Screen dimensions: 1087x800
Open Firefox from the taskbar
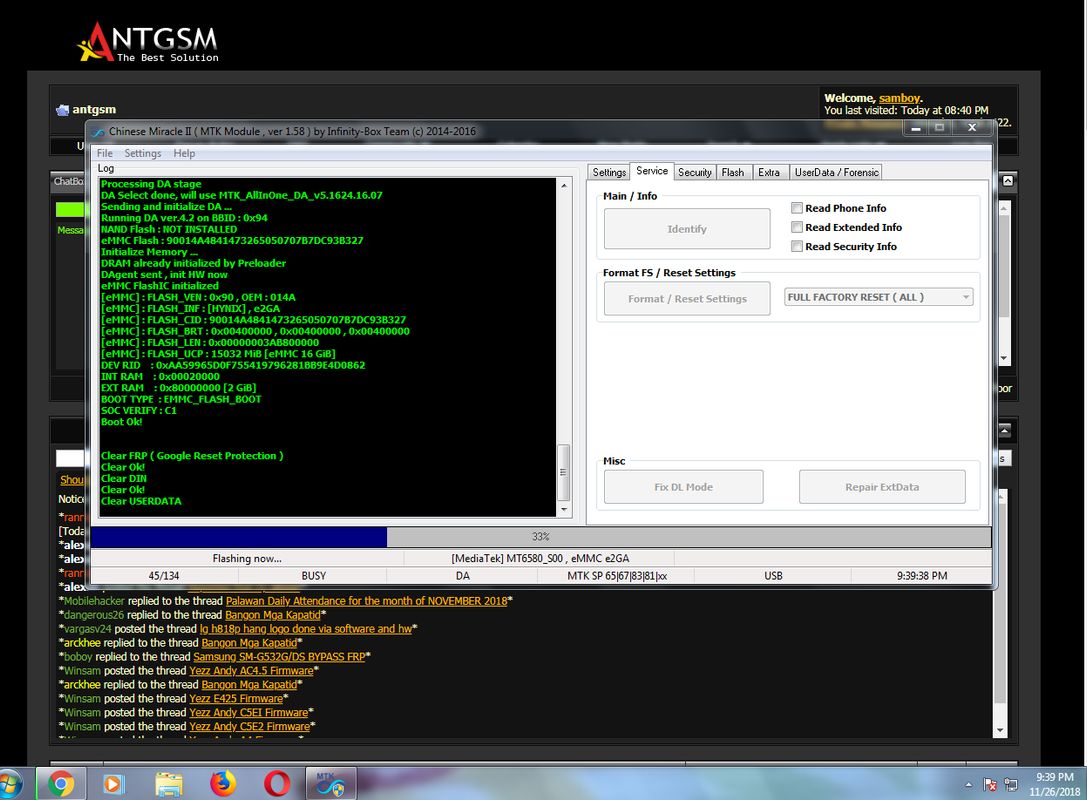[x=223, y=784]
